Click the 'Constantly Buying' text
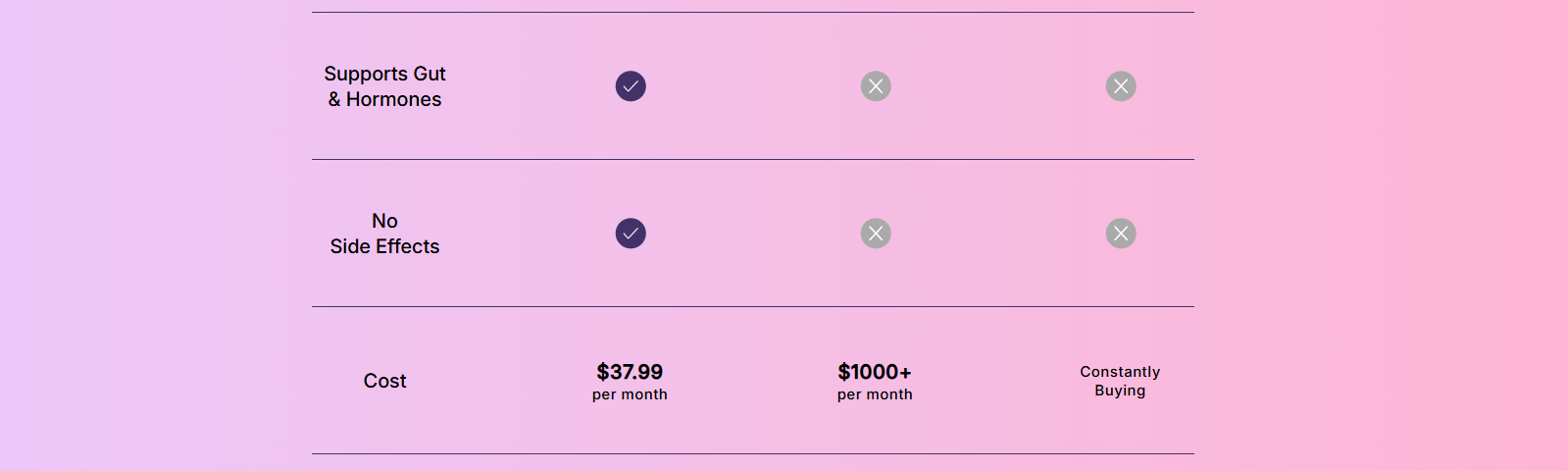 [1120, 381]
